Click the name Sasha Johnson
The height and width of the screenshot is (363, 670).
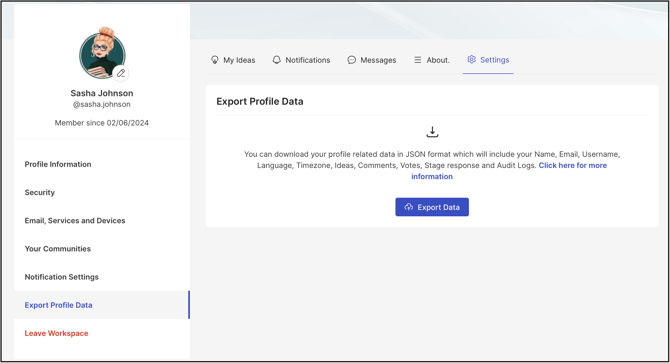coord(102,93)
